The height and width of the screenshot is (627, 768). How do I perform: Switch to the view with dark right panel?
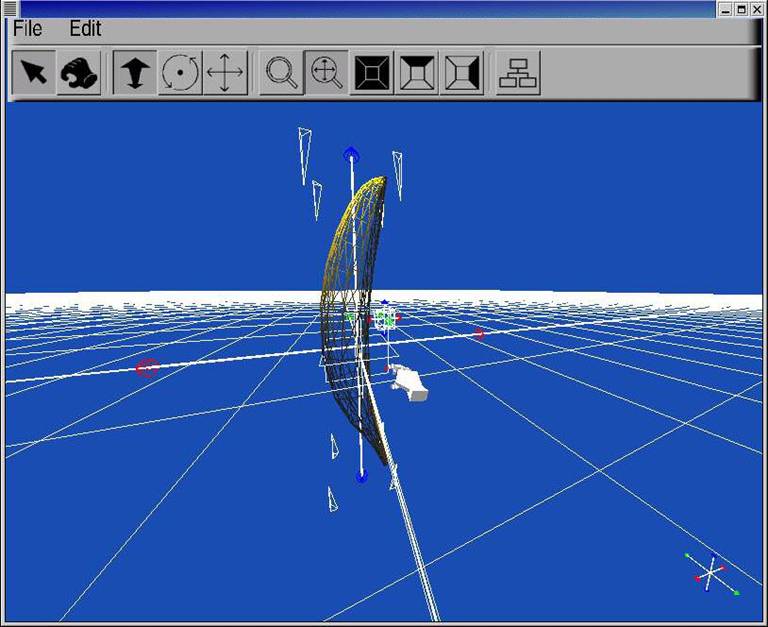coord(462,72)
